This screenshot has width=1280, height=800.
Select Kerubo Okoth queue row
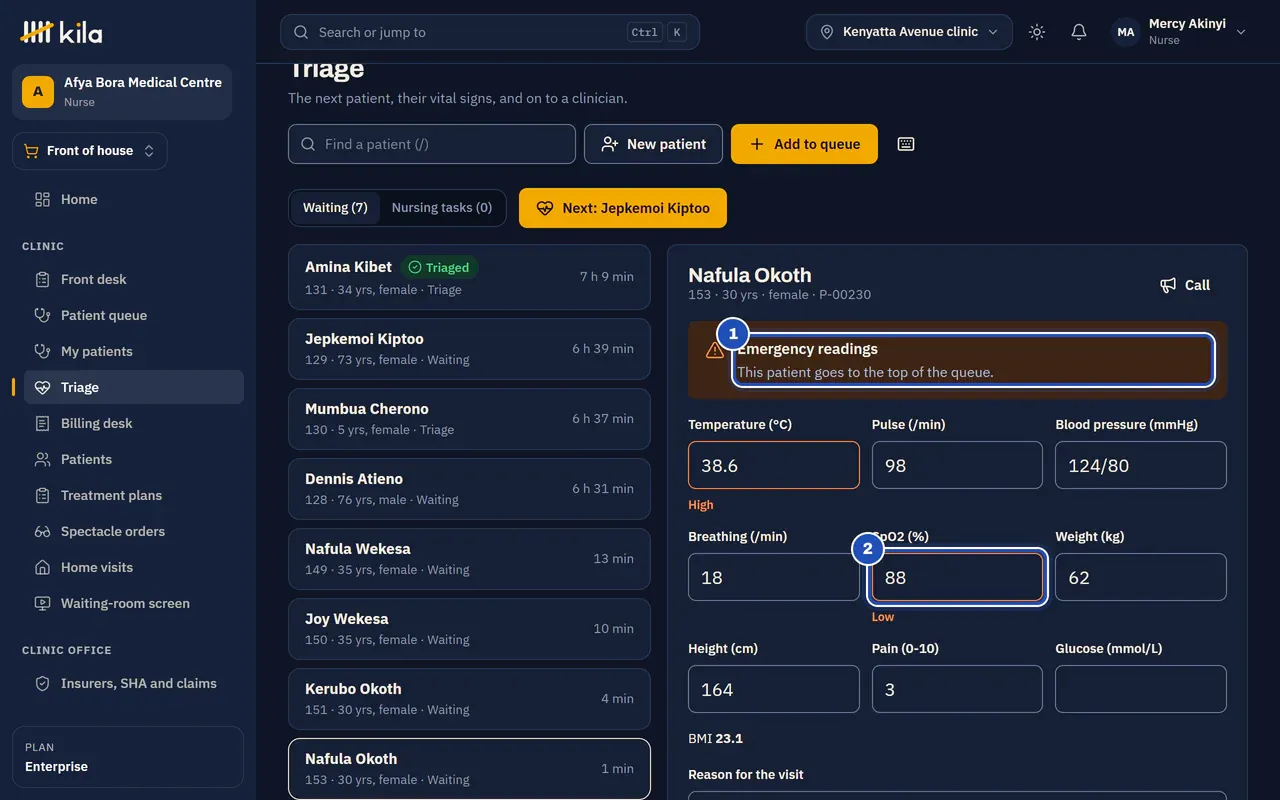coord(469,699)
